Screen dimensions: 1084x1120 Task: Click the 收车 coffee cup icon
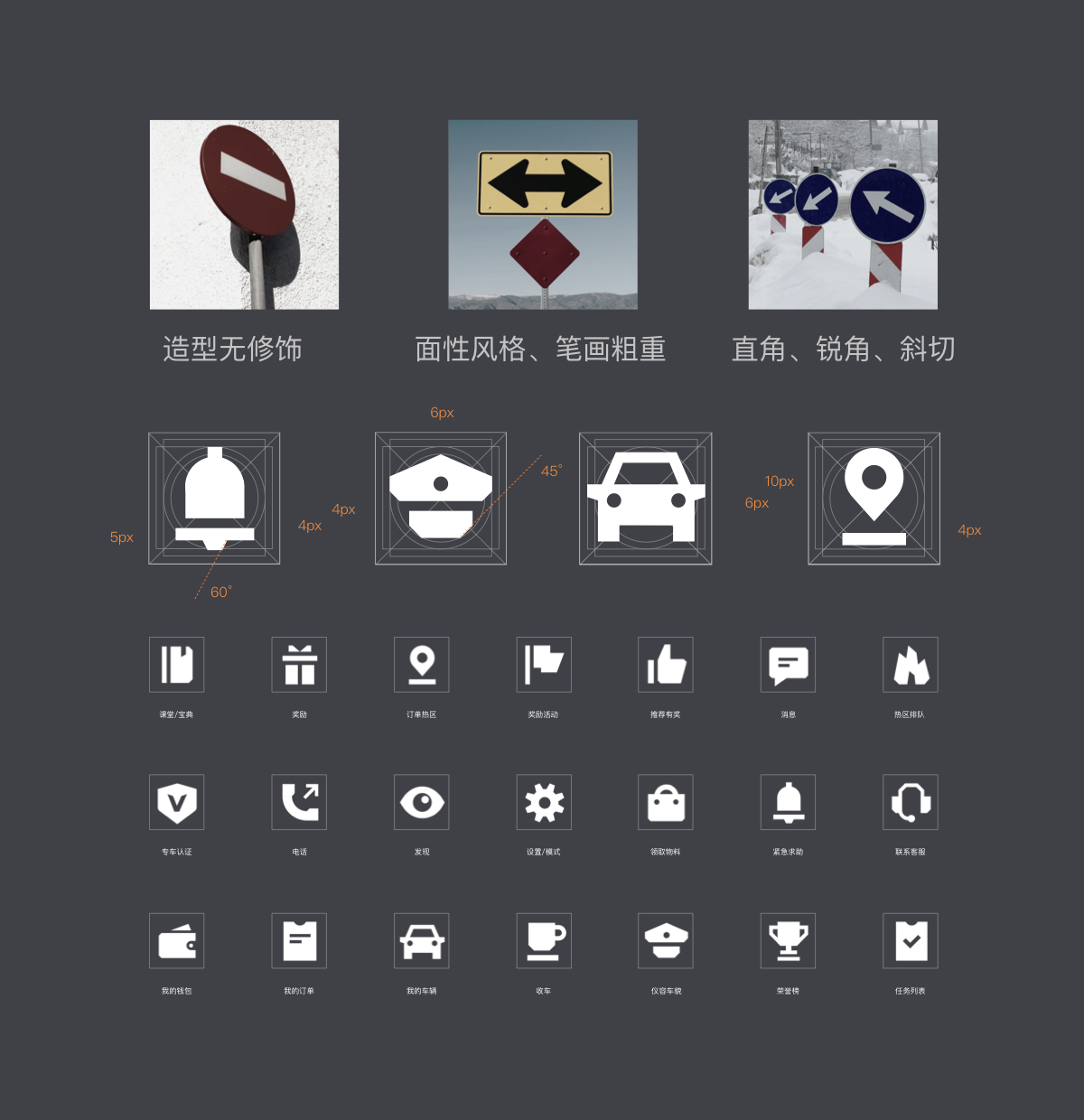pyautogui.click(x=544, y=940)
